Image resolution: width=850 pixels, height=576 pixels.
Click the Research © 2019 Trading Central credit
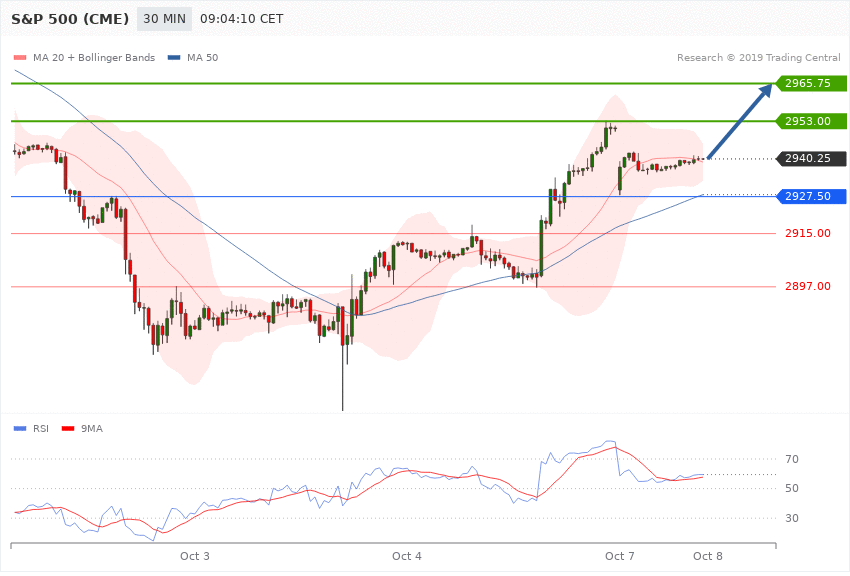click(x=758, y=57)
